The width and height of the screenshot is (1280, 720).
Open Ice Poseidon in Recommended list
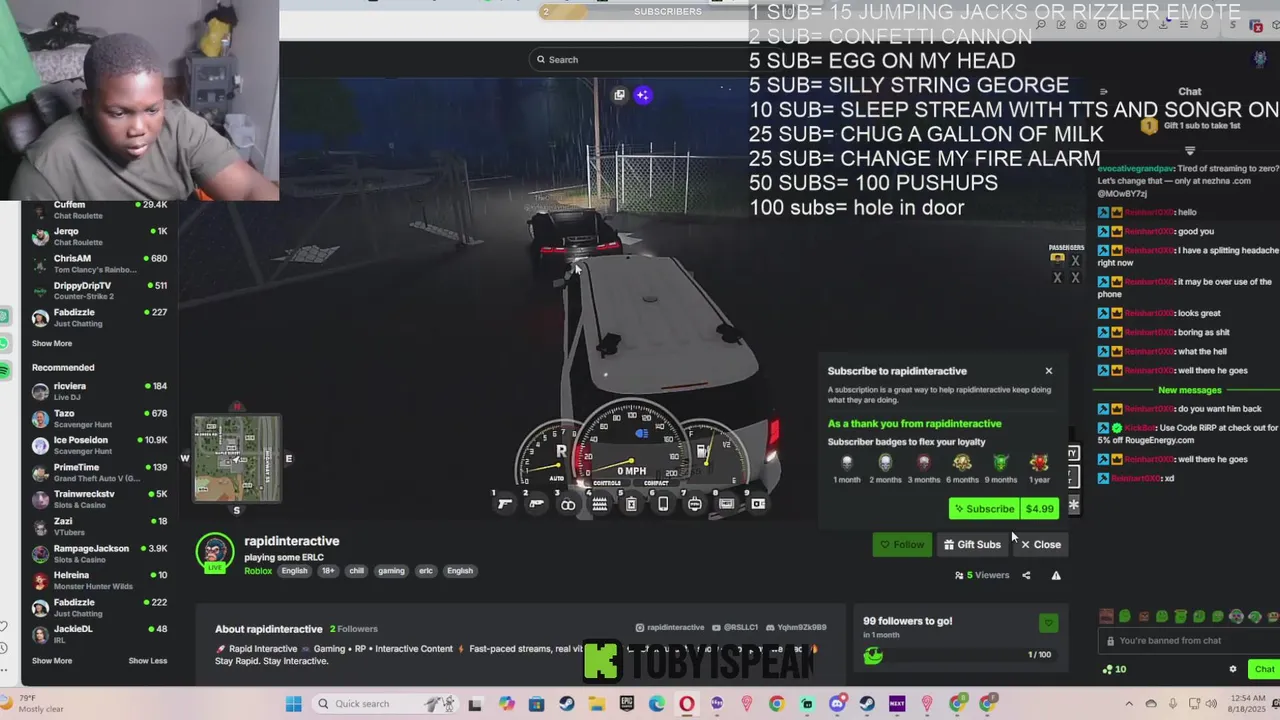100,446
